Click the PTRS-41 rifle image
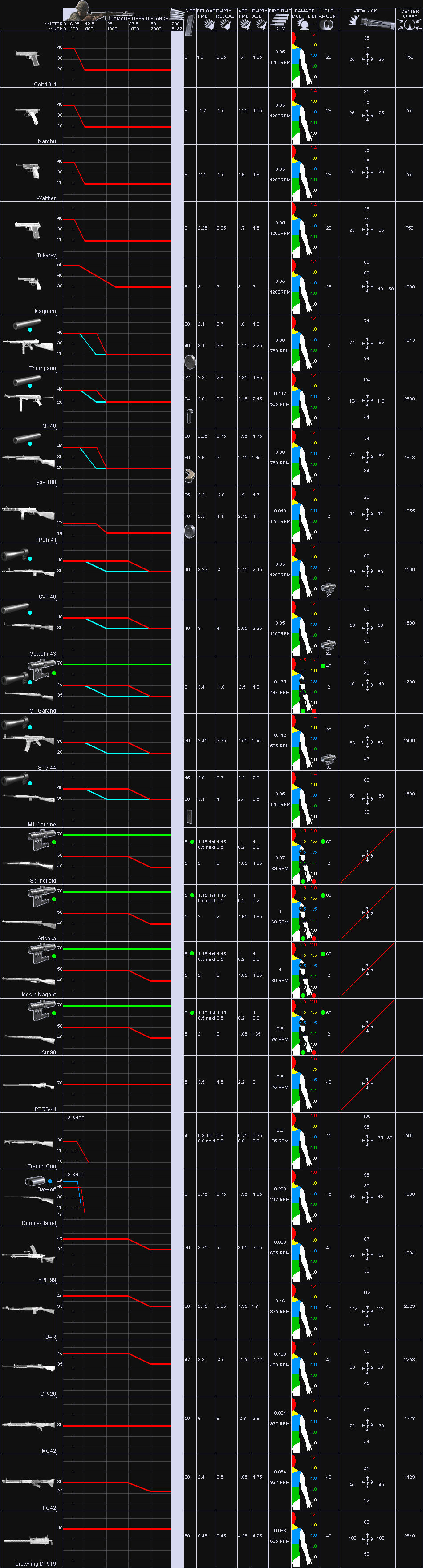 tap(28, 1084)
